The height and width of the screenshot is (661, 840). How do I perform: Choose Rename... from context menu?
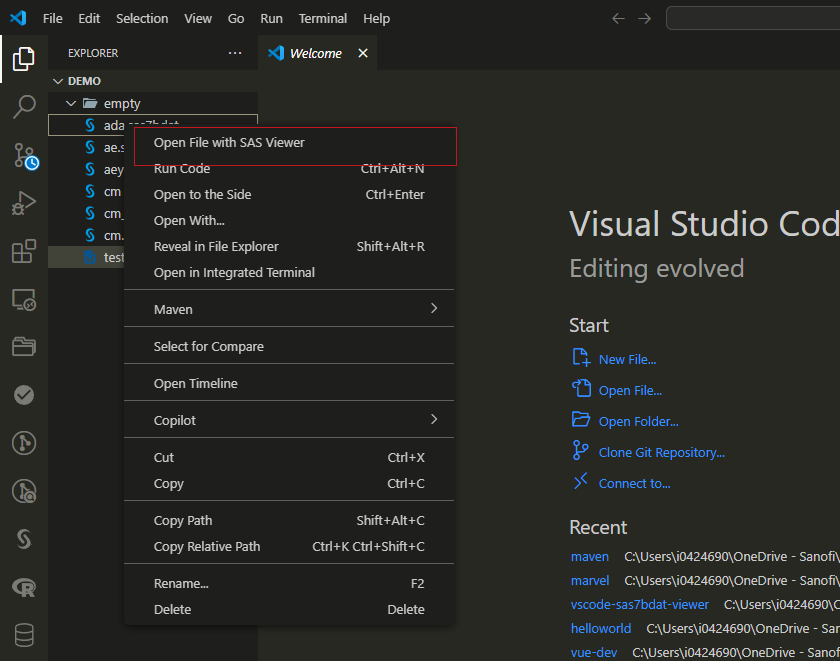click(289, 583)
